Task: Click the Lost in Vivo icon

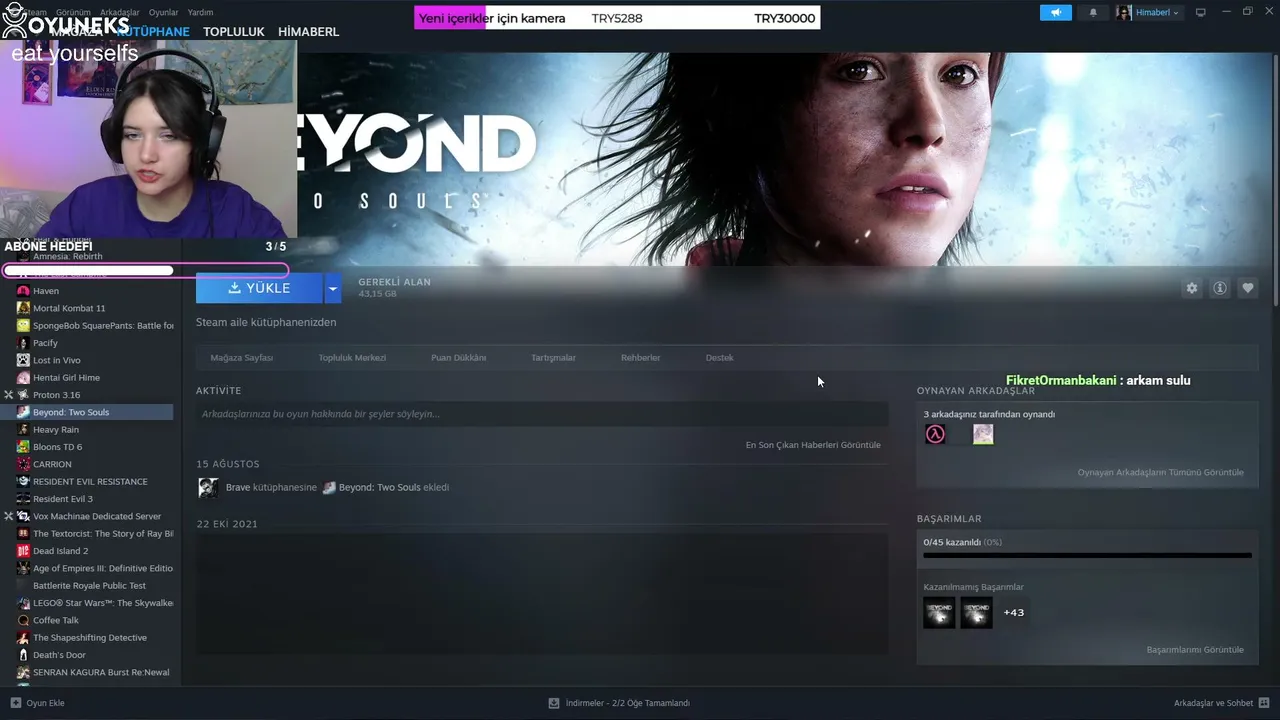Action: pos(23,360)
